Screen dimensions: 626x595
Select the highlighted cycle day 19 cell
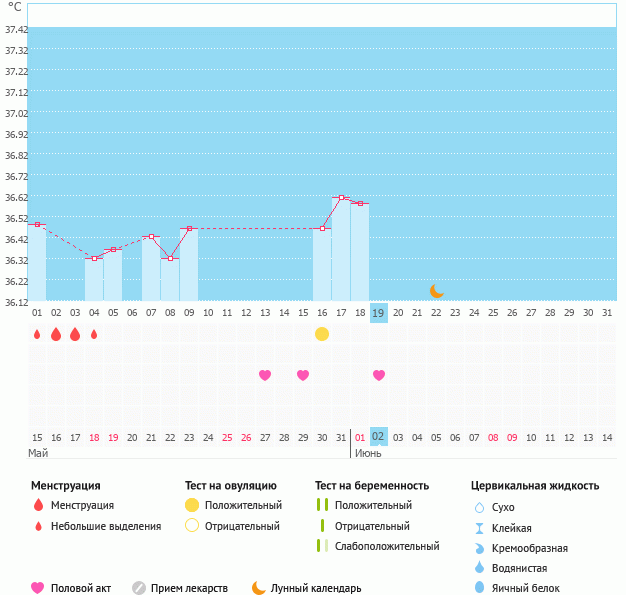pyautogui.click(x=379, y=313)
